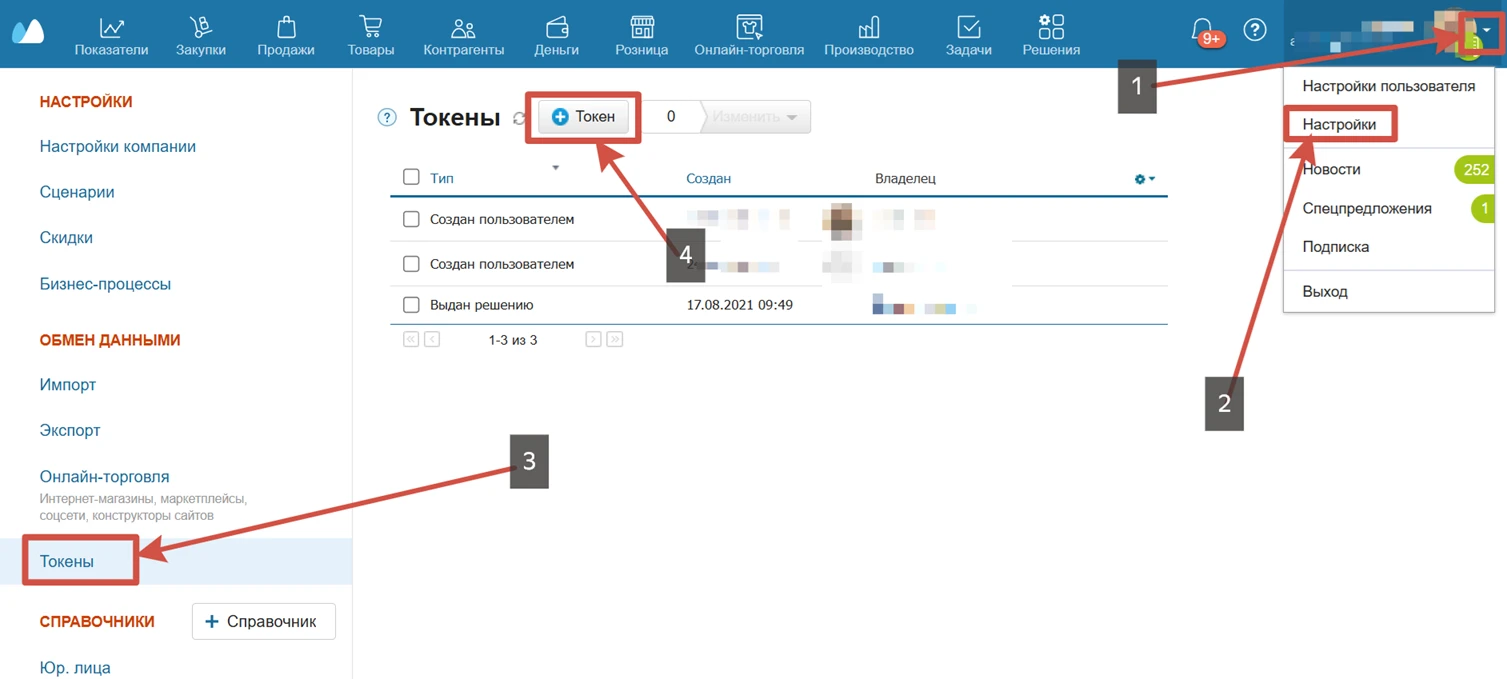This screenshot has height=679, width=1507.
Task: Select Выход from the user menu
Action: (1325, 292)
